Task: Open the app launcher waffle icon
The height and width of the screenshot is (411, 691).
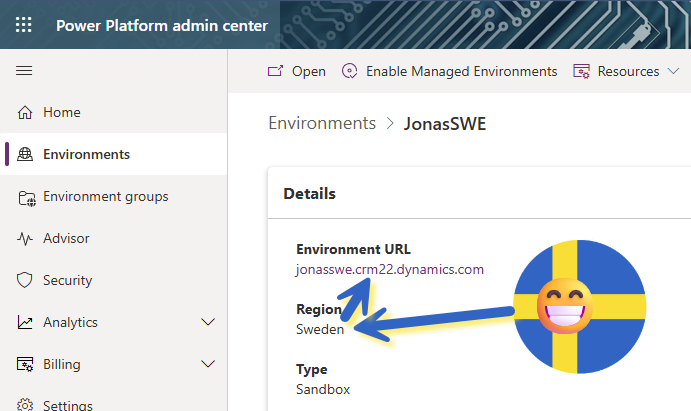Action: tap(24, 25)
